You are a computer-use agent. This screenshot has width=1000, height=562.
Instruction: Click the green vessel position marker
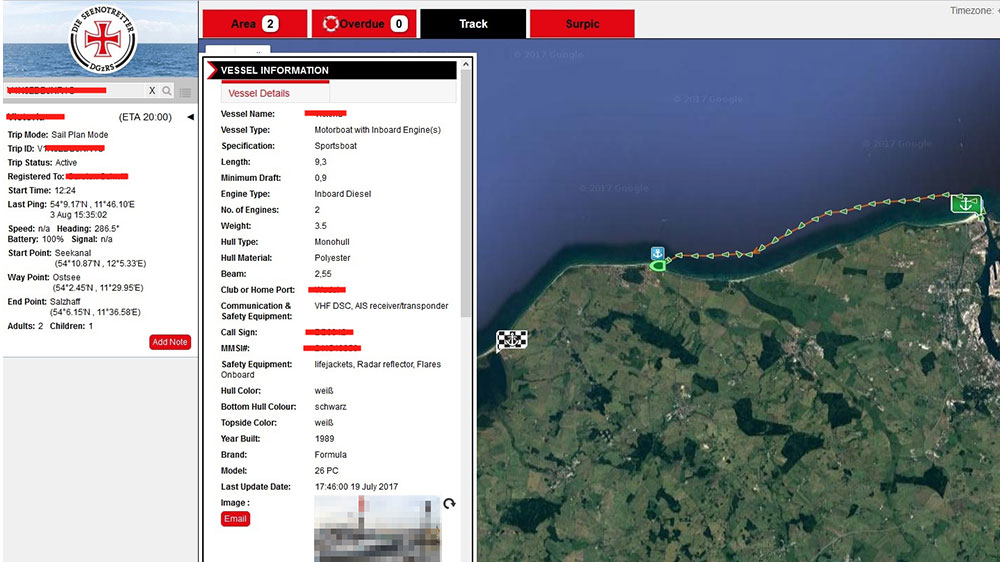click(658, 266)
